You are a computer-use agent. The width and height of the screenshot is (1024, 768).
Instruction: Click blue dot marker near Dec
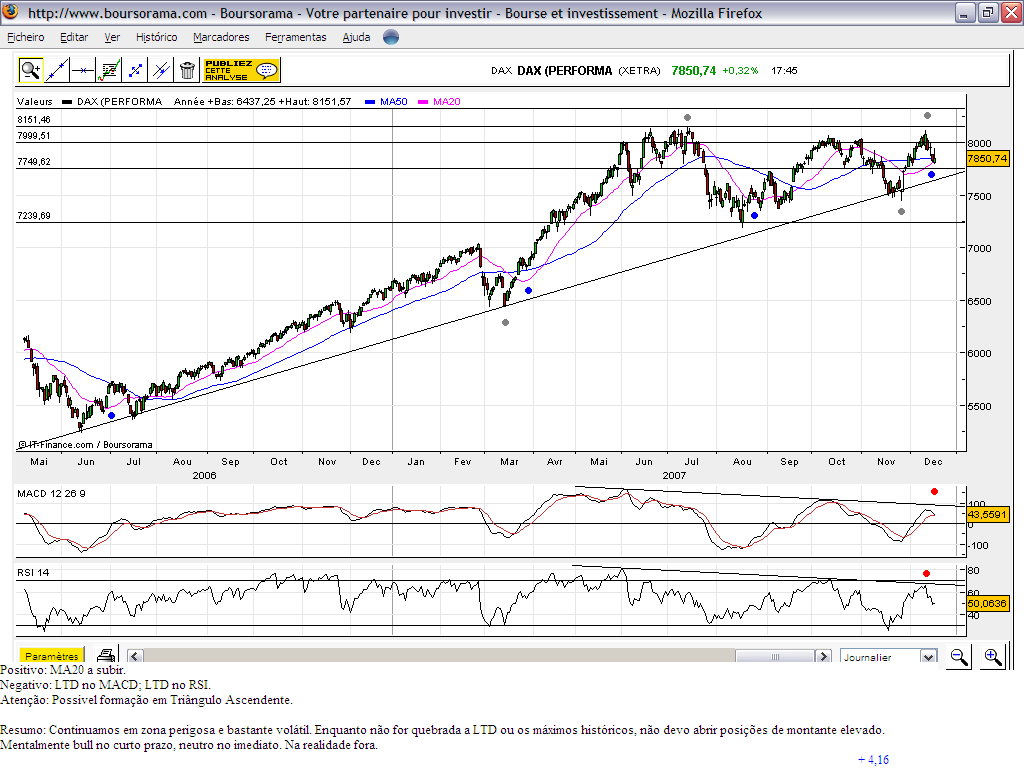(931, 174)
